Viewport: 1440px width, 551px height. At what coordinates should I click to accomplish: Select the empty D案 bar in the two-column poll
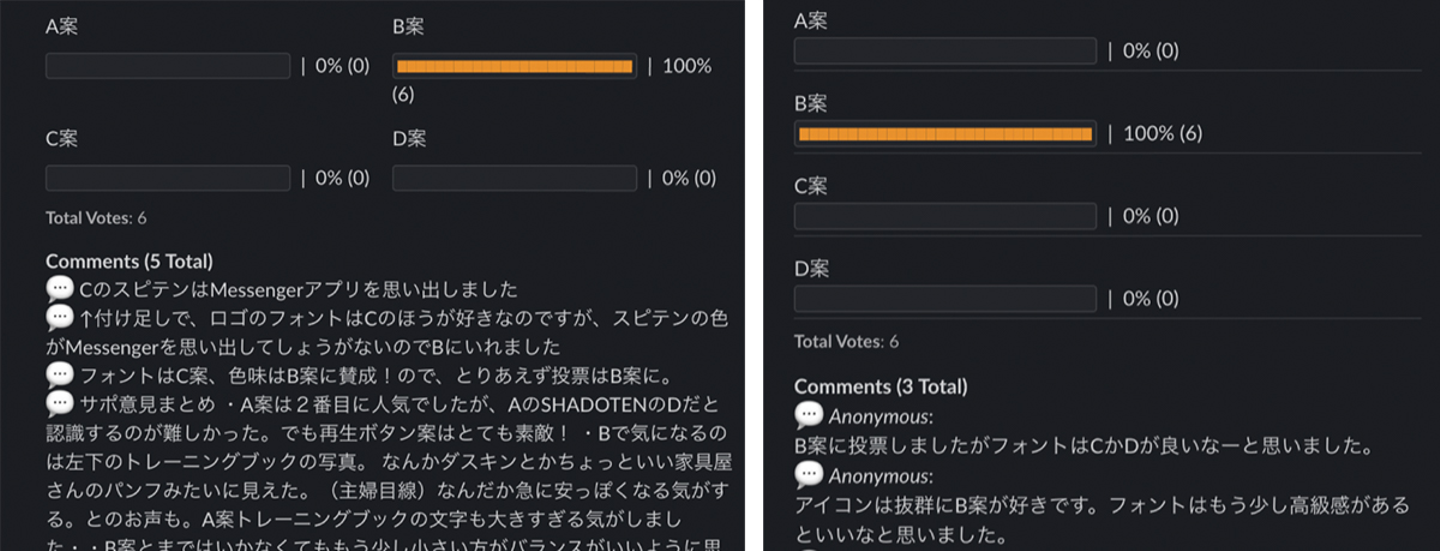514,178
